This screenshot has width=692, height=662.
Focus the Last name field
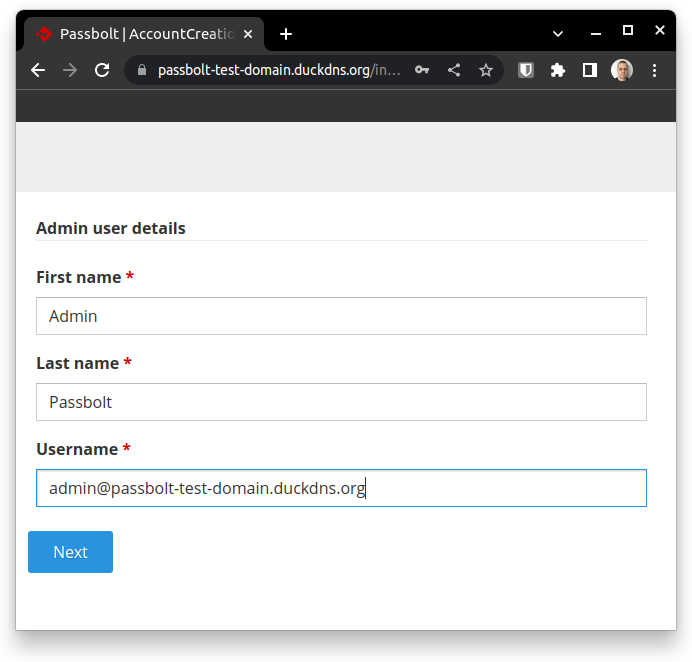tap(341, 402)
